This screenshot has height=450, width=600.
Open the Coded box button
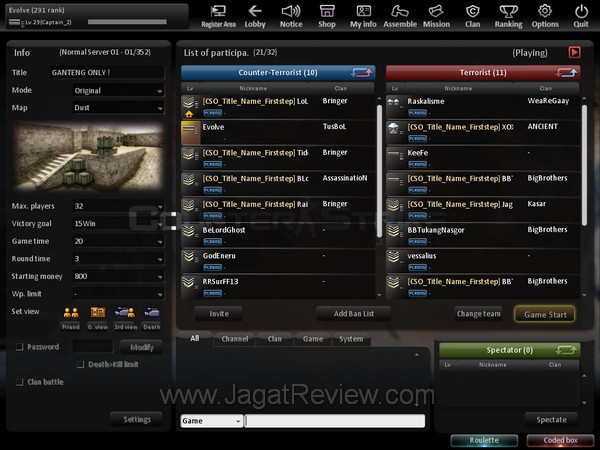[x=560, y=440]
